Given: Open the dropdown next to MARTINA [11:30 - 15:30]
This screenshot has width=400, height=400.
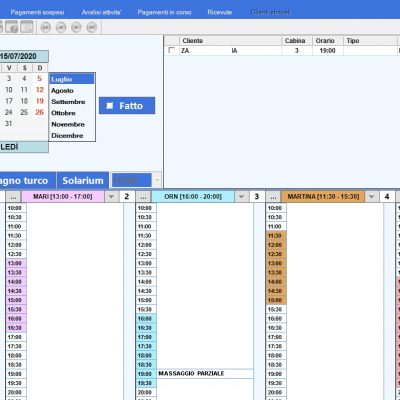Looking at the screenshot, I should click(371, 197).
